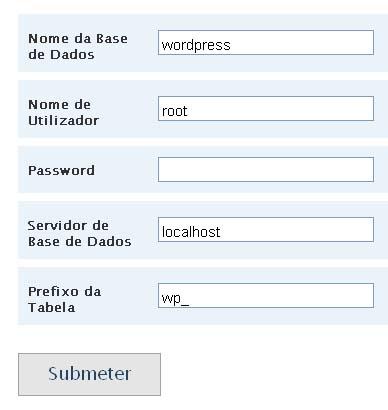This screenshot has height=410, width=388.
Task: Click the "Servidor de Base de Dados" label
Action: pos(80,233)
